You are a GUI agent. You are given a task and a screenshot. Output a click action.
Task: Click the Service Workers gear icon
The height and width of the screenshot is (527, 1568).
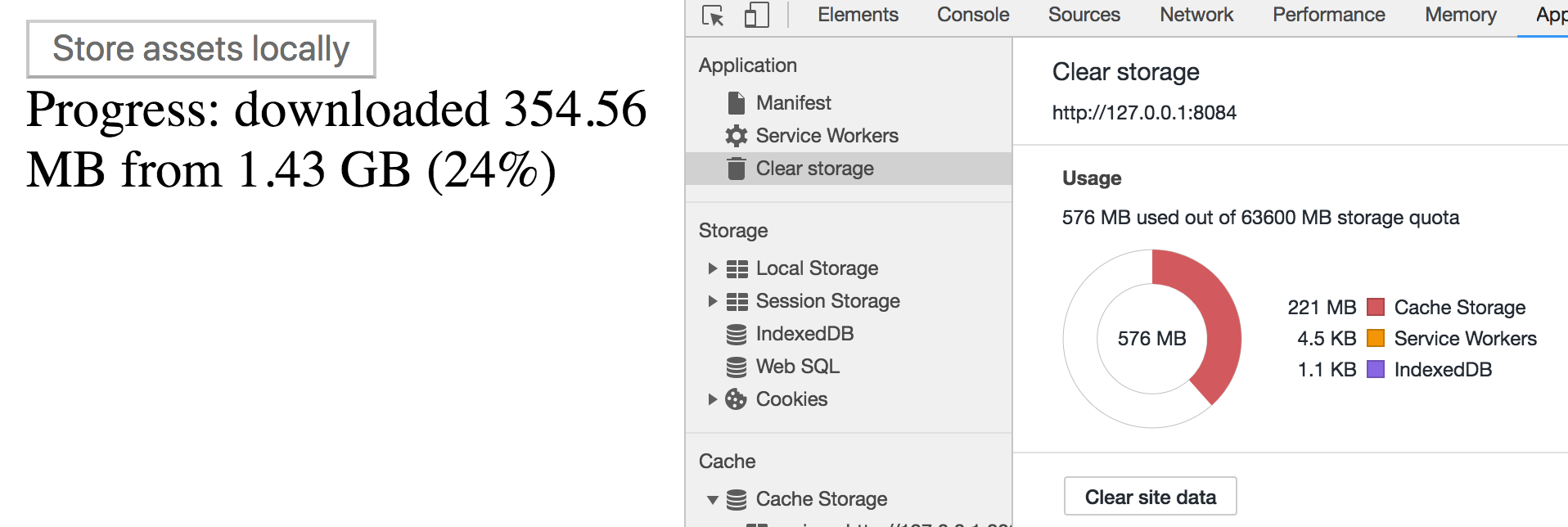click(737, 136)
